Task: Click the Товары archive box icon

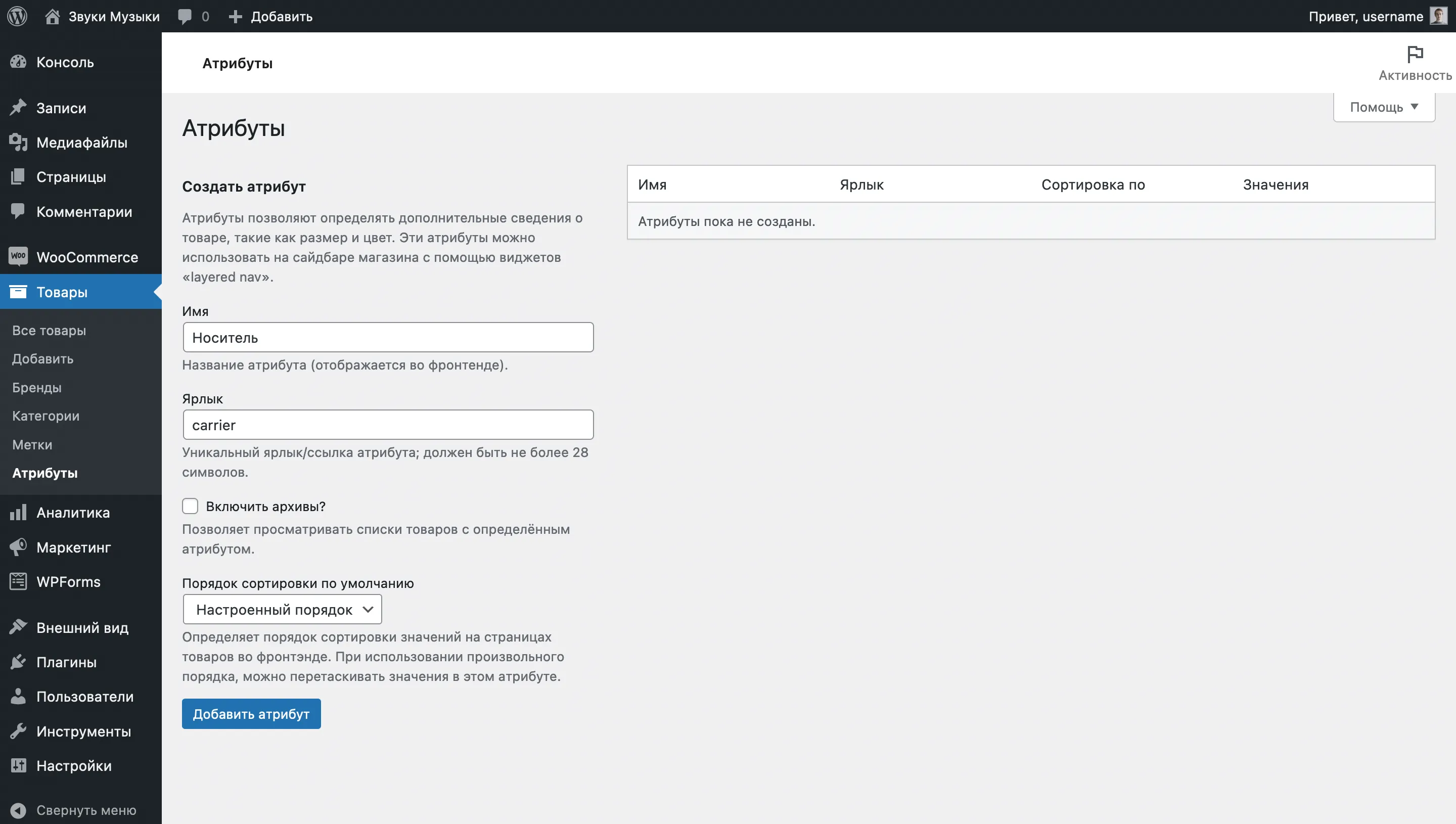Action: 18,292
